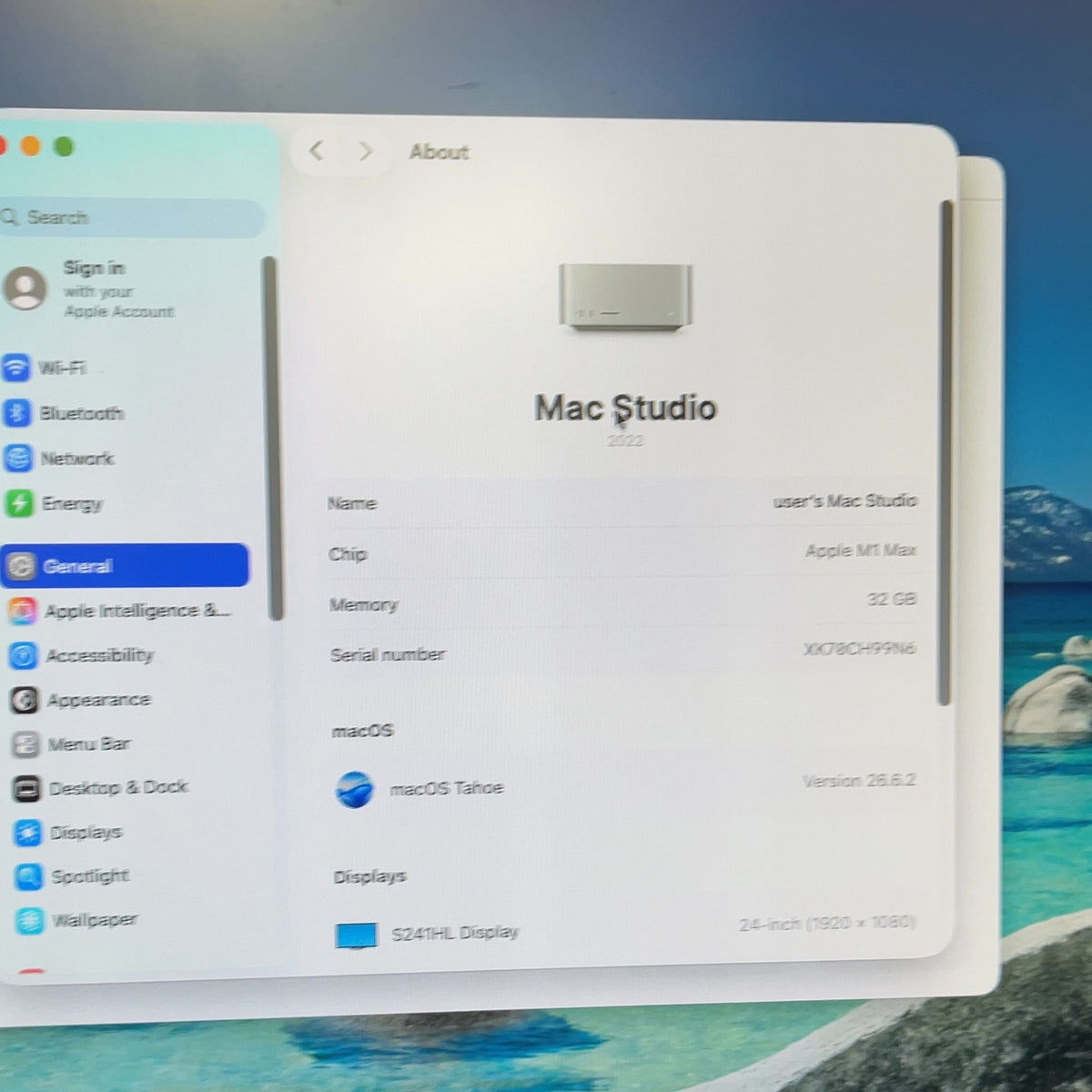
Task: Click the General gear icon
Action: tap(21, 566)
